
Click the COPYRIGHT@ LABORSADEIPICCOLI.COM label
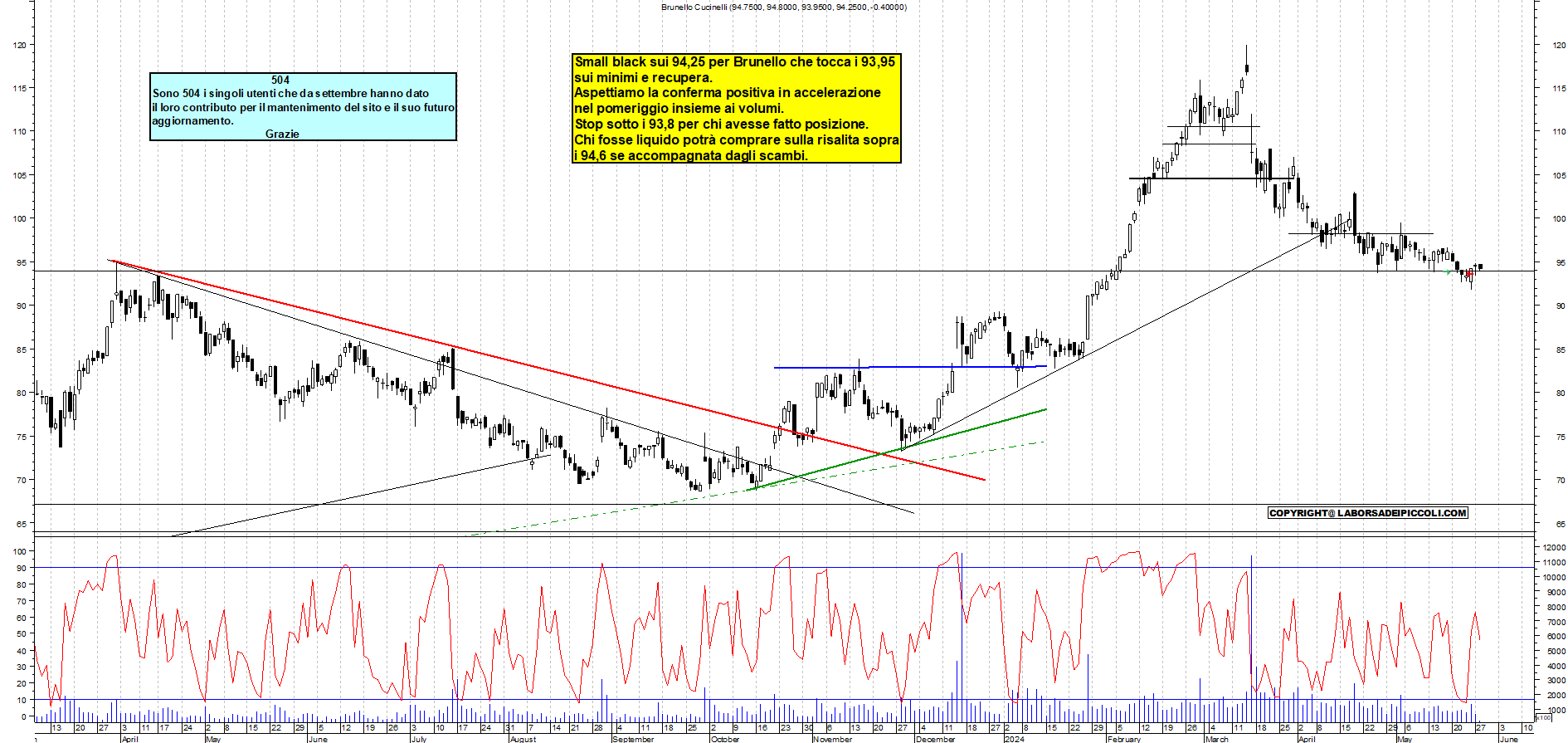coord(1368,513)
